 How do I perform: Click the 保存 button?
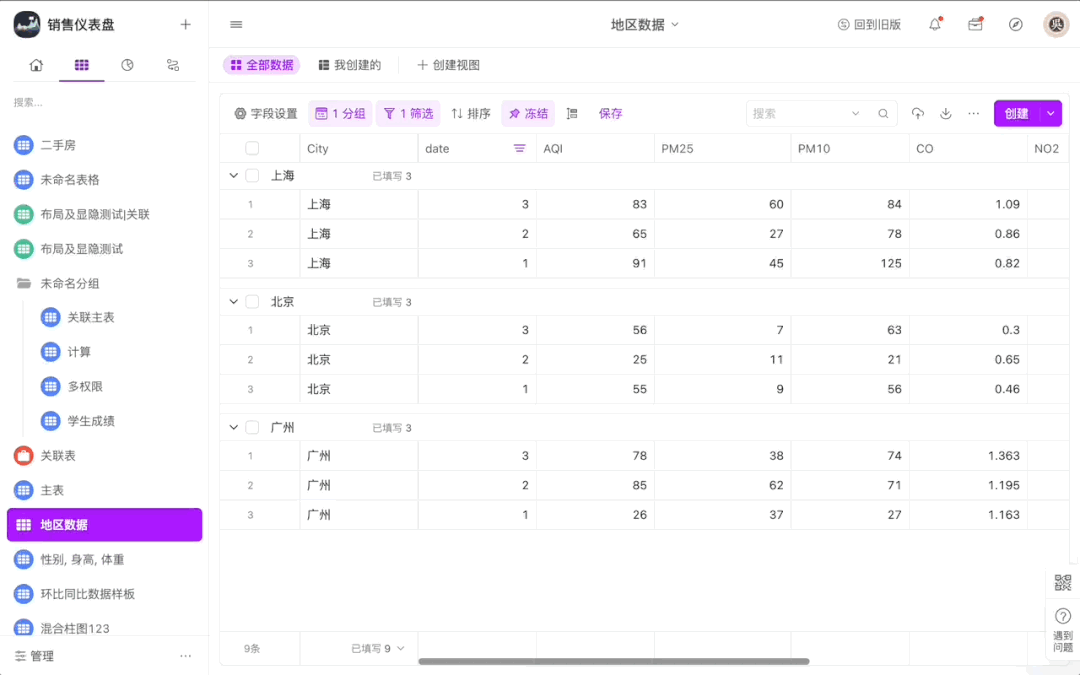click(610, 114)
